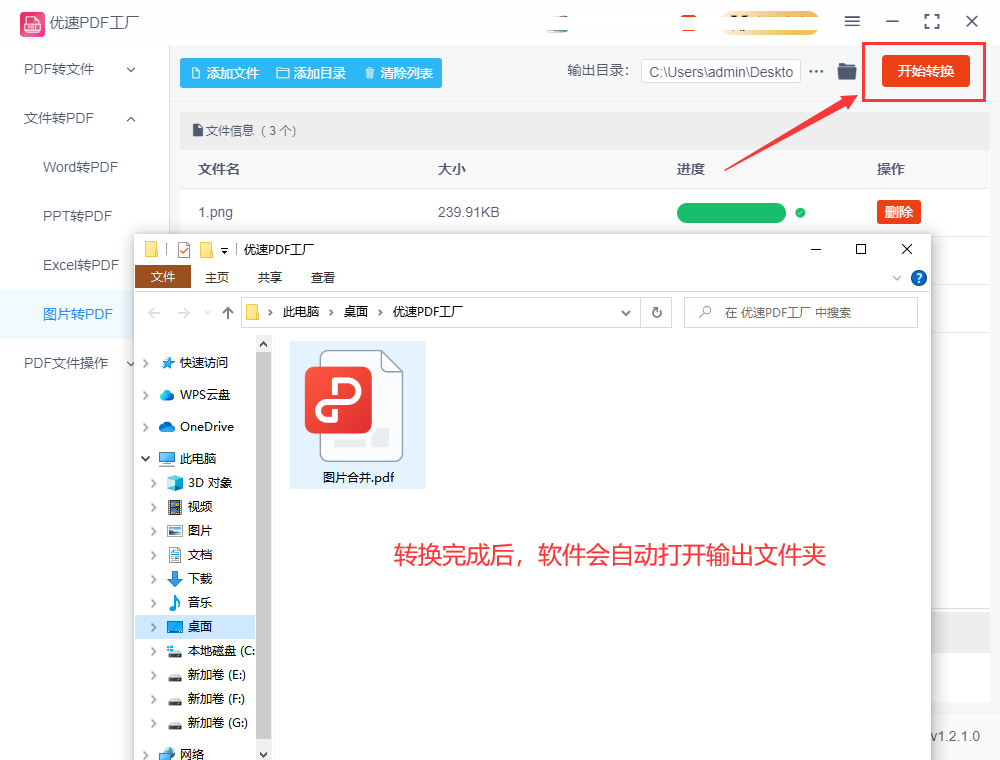Open the 共享 tab in Explorer ribbon
The width and height of the screenshot is (1000, 760).
coord(270,277)
